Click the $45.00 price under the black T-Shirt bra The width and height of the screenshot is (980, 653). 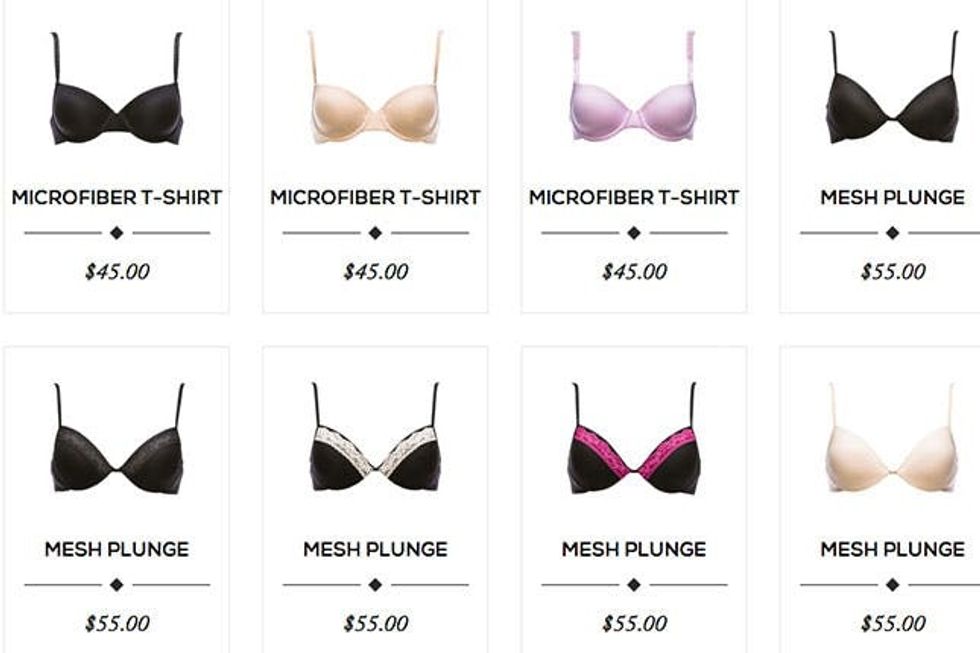pos(118,271)
